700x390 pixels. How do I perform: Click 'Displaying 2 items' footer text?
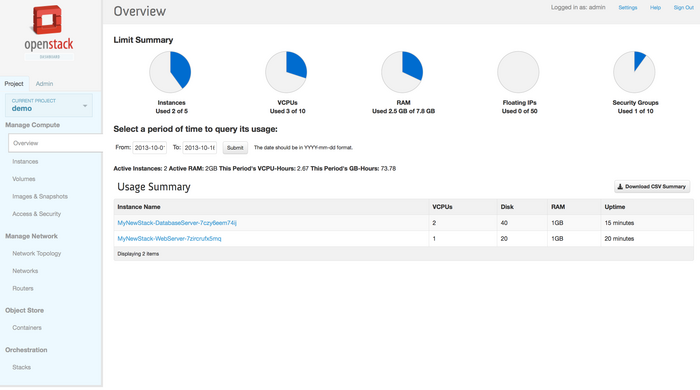pyautogui.click(x=138, y=254)
